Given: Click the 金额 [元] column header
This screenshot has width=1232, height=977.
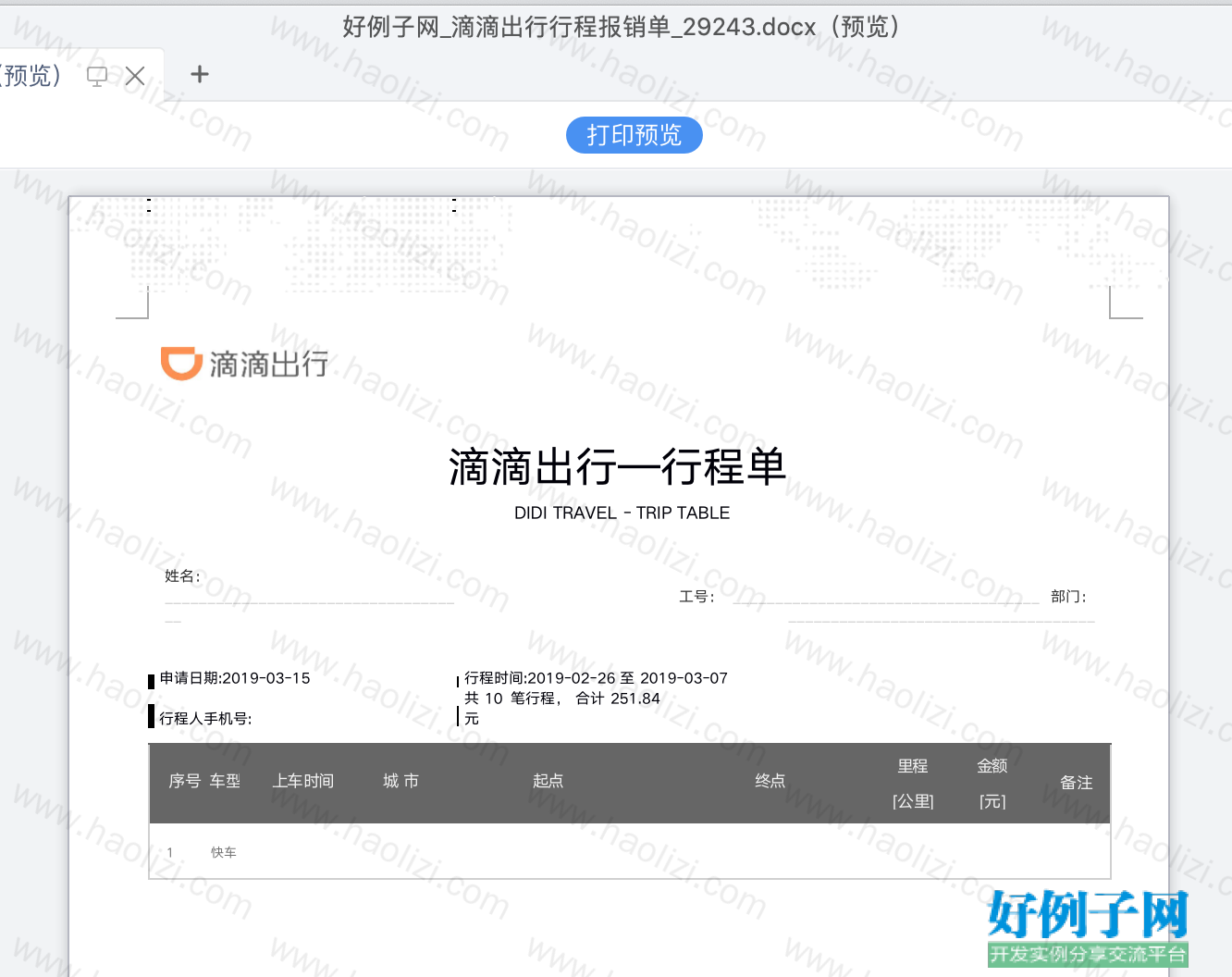Looking at the screenshot, I should click(x=992, y=783).
